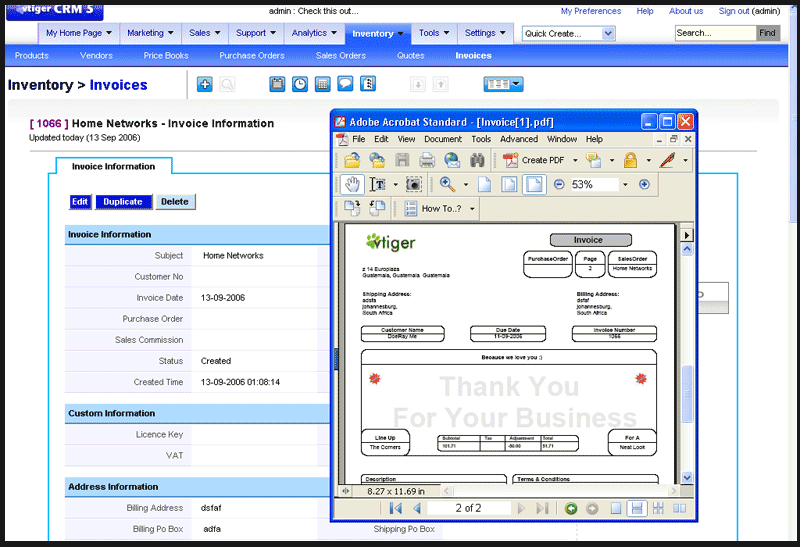Click the Review comment icon in Acrobat
Screen dimensions: 800x547
tap(593, 160)
